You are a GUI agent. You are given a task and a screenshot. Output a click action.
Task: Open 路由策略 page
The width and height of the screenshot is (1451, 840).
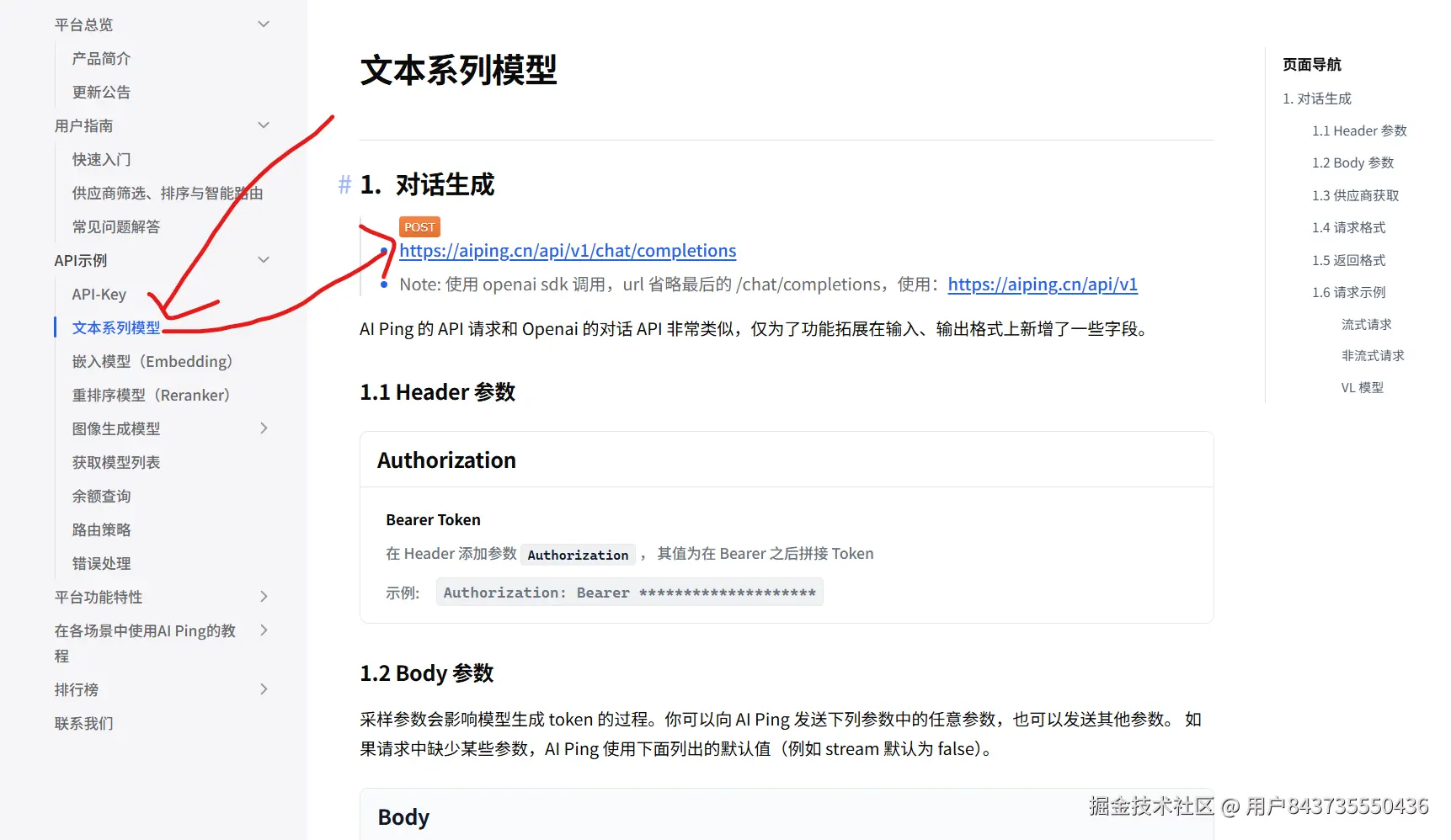click(101, 529)
